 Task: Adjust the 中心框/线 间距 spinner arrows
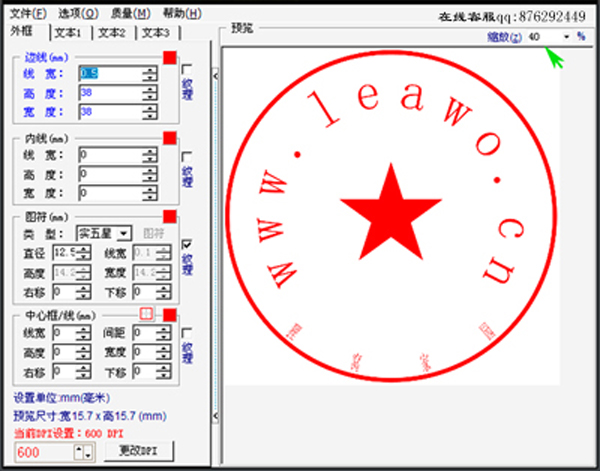pos(163,333)
